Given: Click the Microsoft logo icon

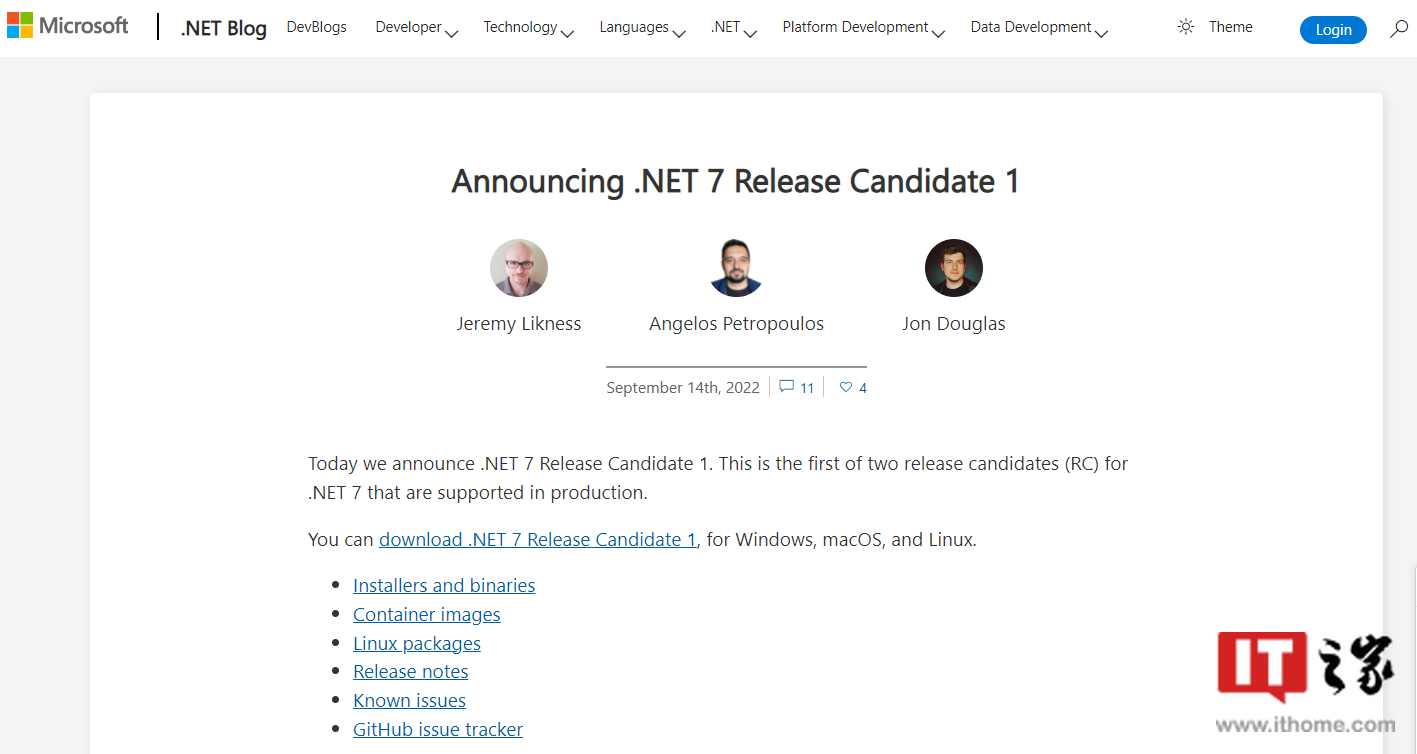Looking at the screenshot, I should click(x=20, y=26).
